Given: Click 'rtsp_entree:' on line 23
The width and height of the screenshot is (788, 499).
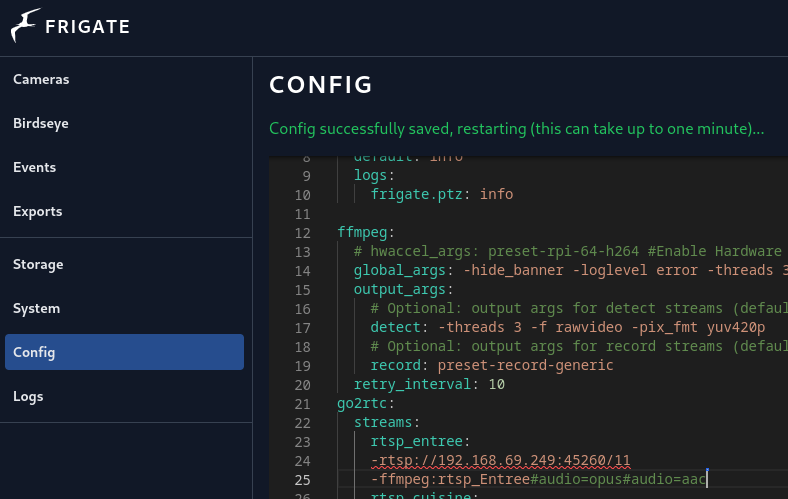Looking at the screenshot, I should click(420, 441).
